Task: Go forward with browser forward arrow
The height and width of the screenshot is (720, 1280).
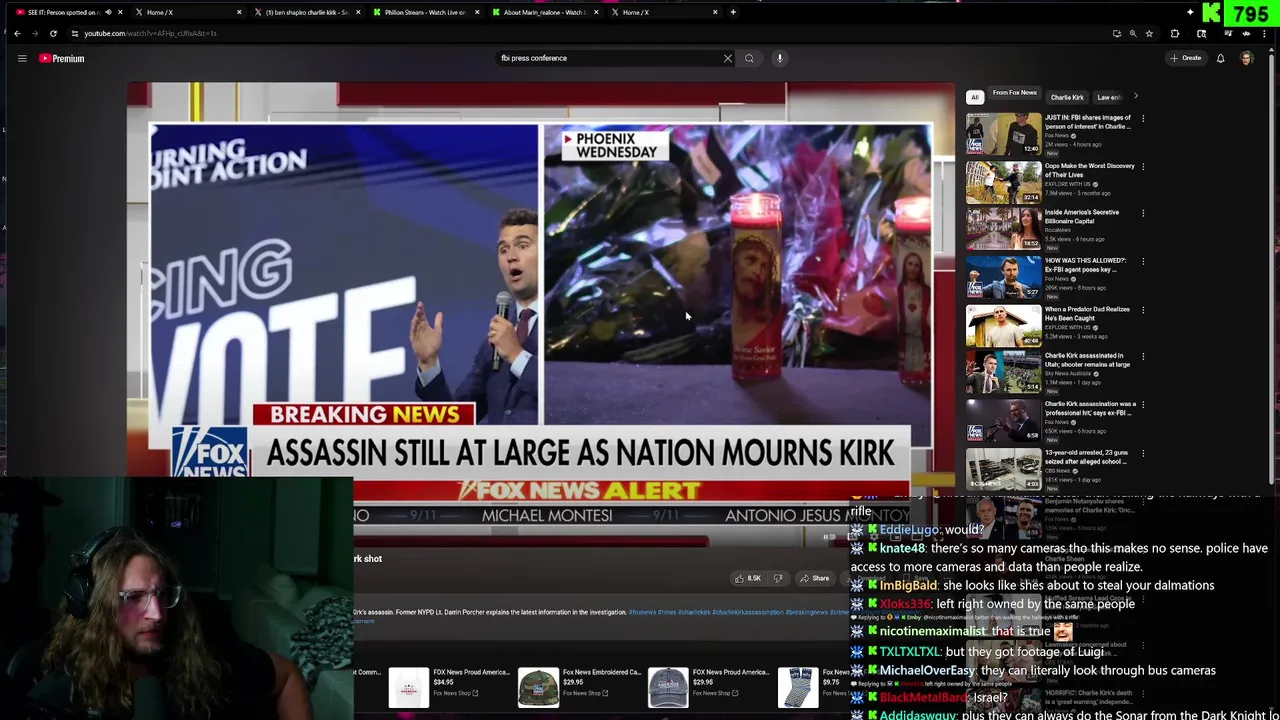Action: pyautogui.click(x=35, y=33)
